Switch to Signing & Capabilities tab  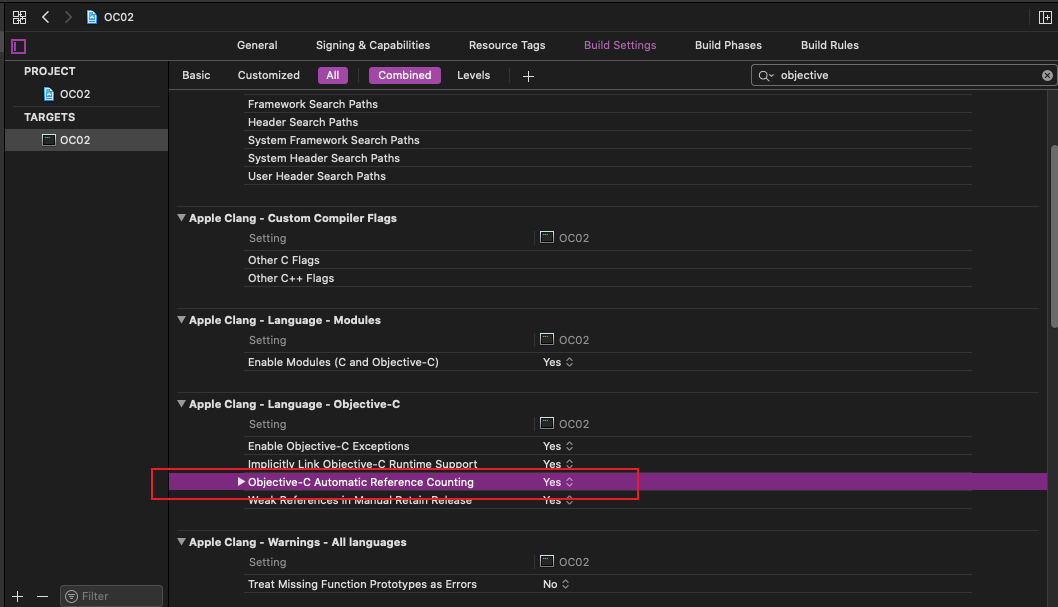tap(373, 45)
